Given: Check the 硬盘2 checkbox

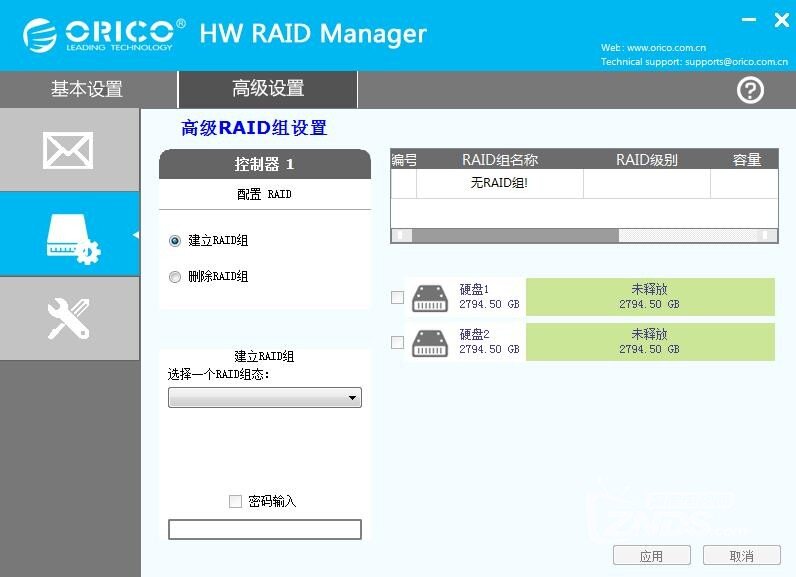Looking at the screenshot, I should [x=397, y=343].
